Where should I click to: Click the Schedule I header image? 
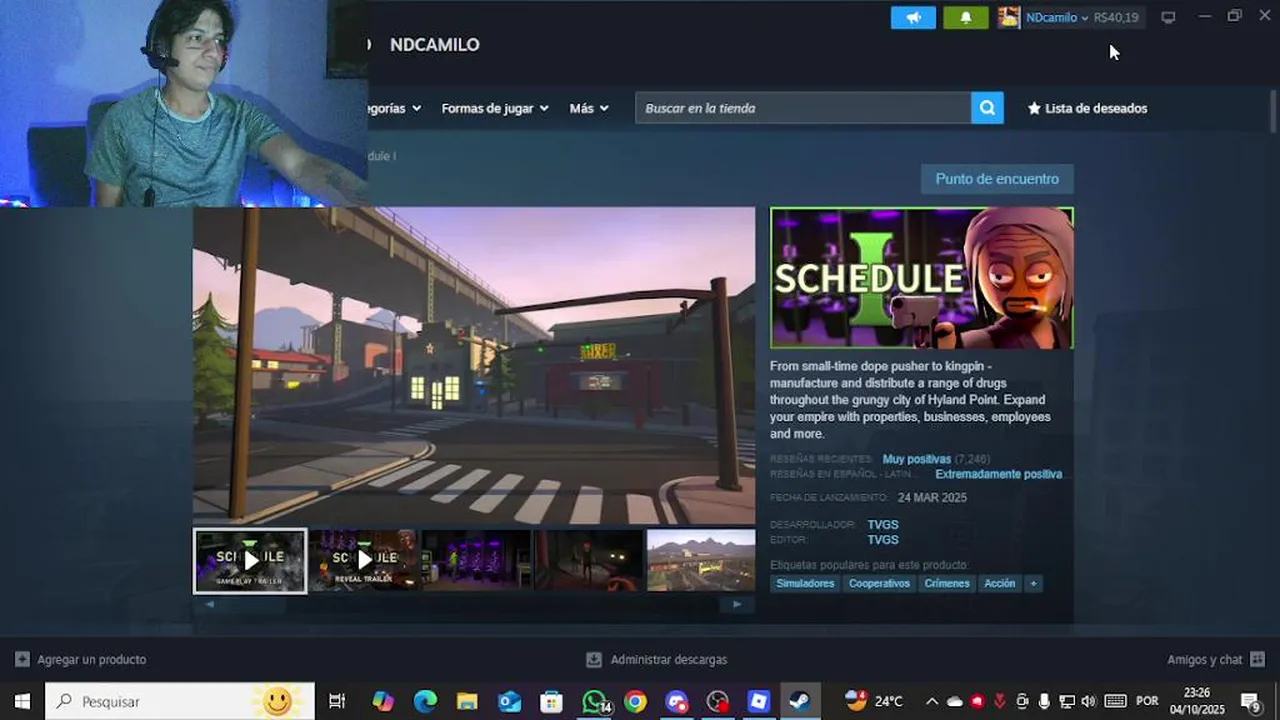pos(922,278)
